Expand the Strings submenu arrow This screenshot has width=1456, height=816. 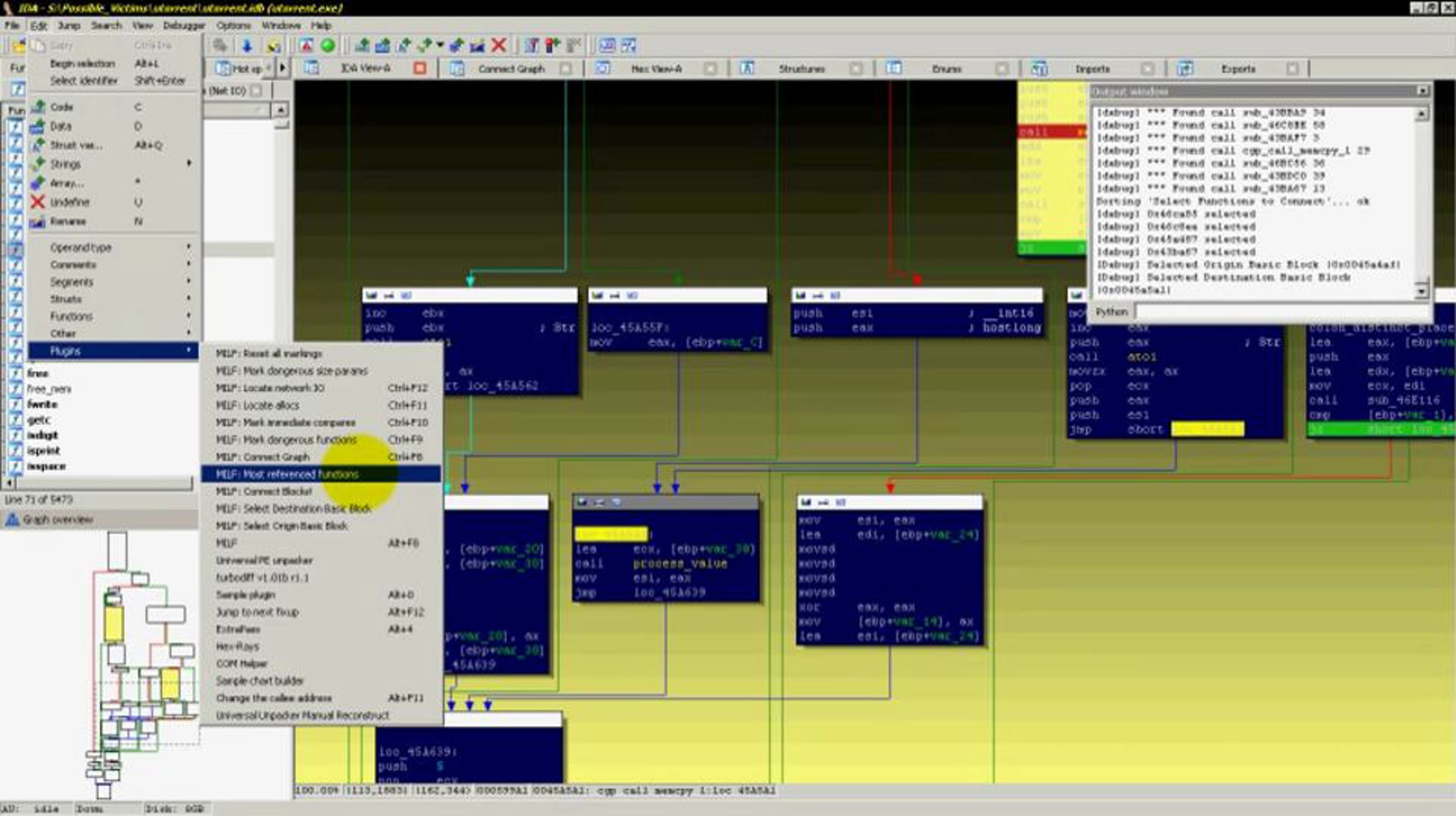coord(189,163)
